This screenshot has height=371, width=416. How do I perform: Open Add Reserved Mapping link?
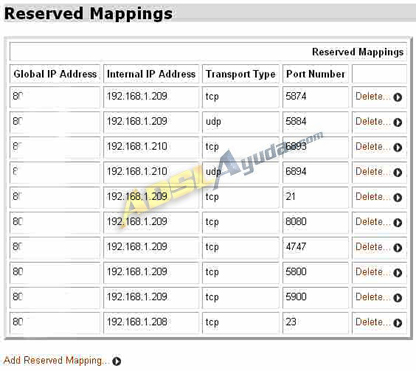tap(56, 360)
